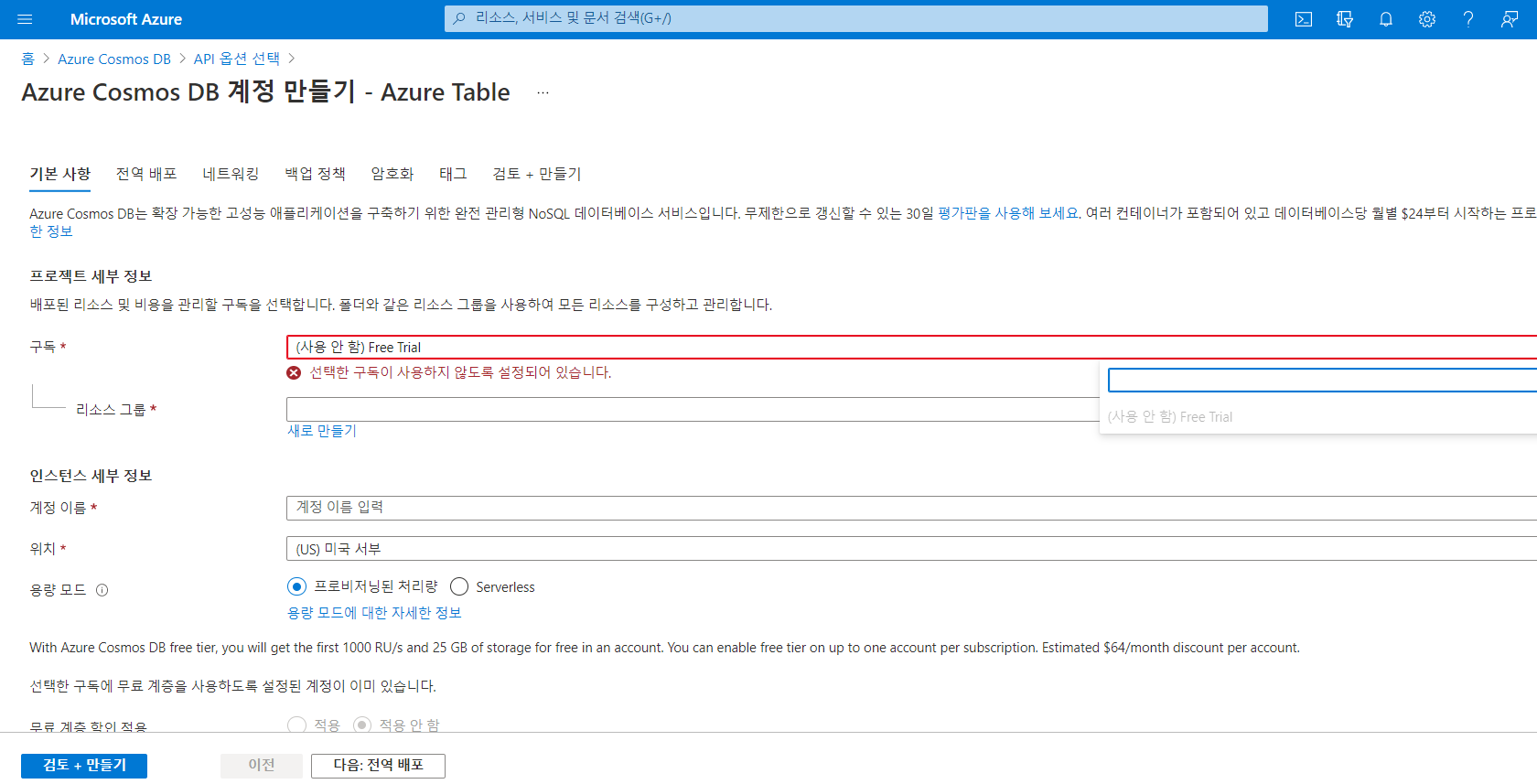Open the 구독 subscription dropdown
This screenshot has width=1537, height=784.
911,348
